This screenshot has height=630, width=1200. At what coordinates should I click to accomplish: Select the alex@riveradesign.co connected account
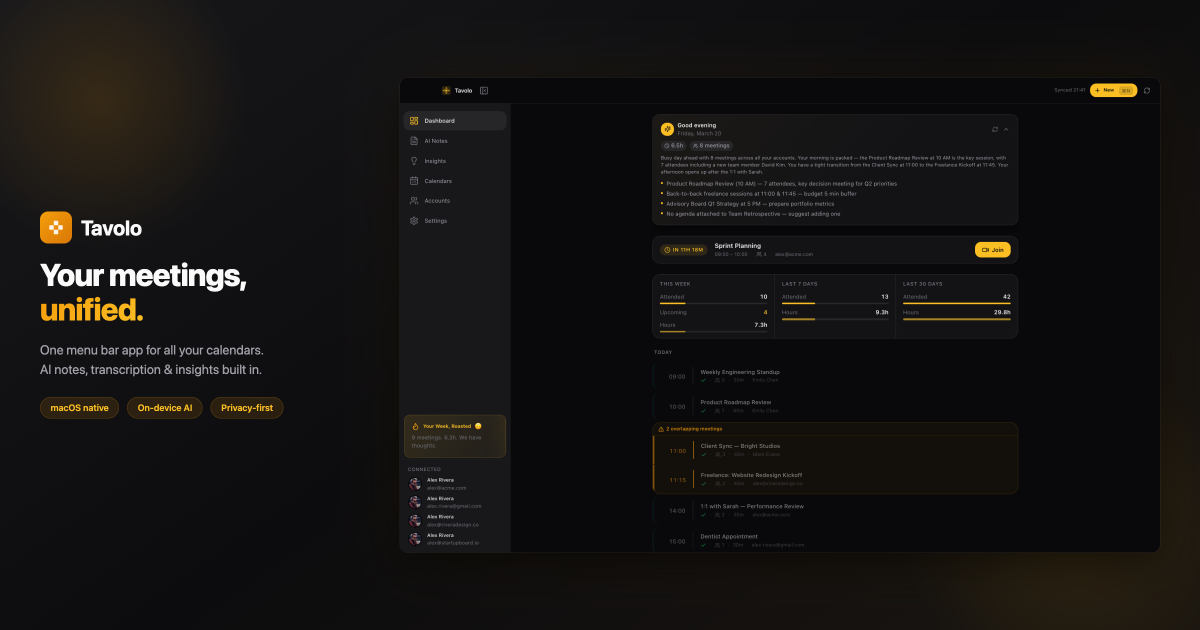452,521
